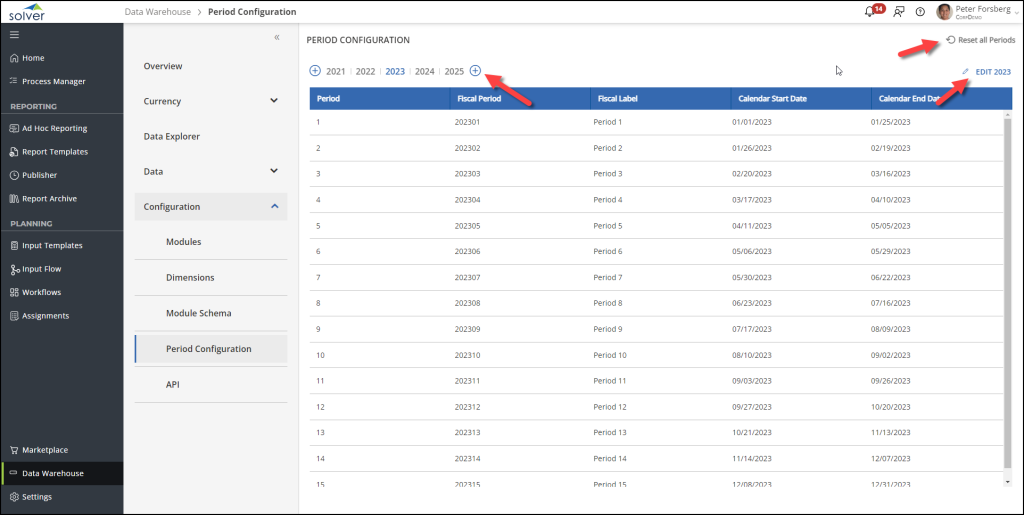Add an earlier year before 2021 with plus icon
1024x515 pixels.
(315, 71)
